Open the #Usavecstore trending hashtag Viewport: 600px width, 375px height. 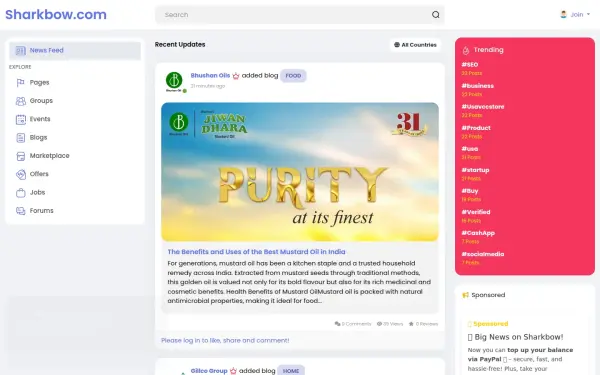[483, 107]
